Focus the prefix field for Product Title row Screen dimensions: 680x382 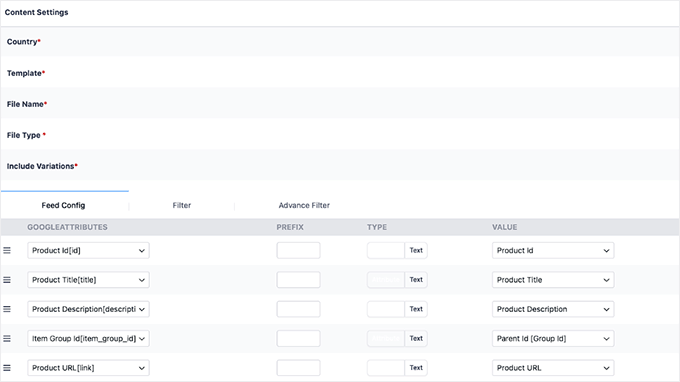[298, 280]
